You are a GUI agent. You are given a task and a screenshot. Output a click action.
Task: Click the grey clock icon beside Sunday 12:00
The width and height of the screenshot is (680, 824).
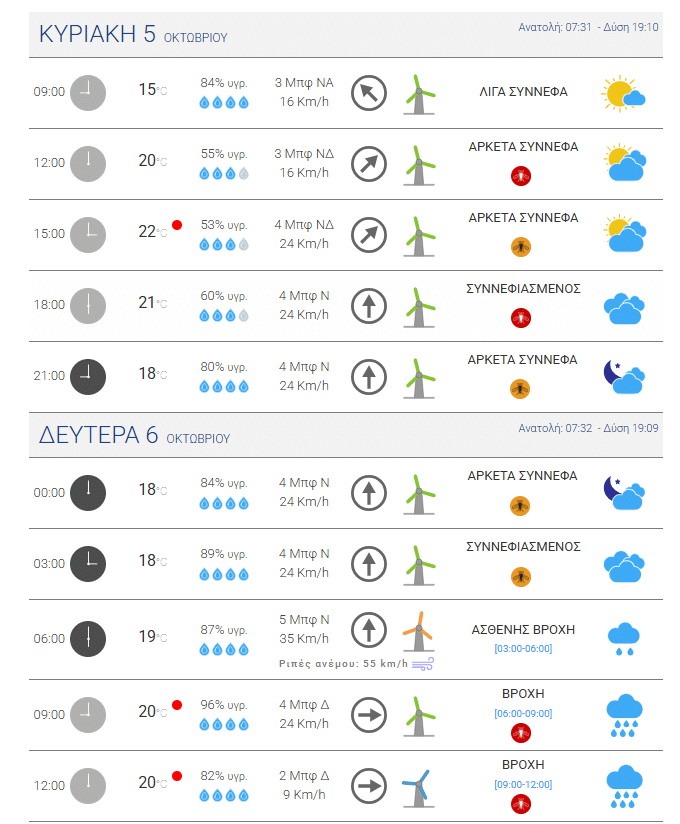tap(88, 163)
